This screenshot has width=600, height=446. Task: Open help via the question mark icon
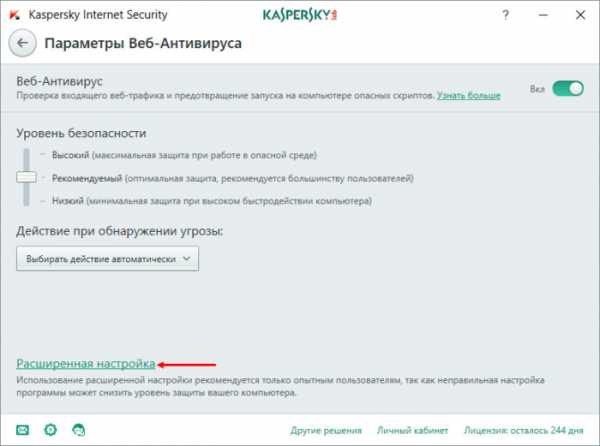[x=505, y=15]
